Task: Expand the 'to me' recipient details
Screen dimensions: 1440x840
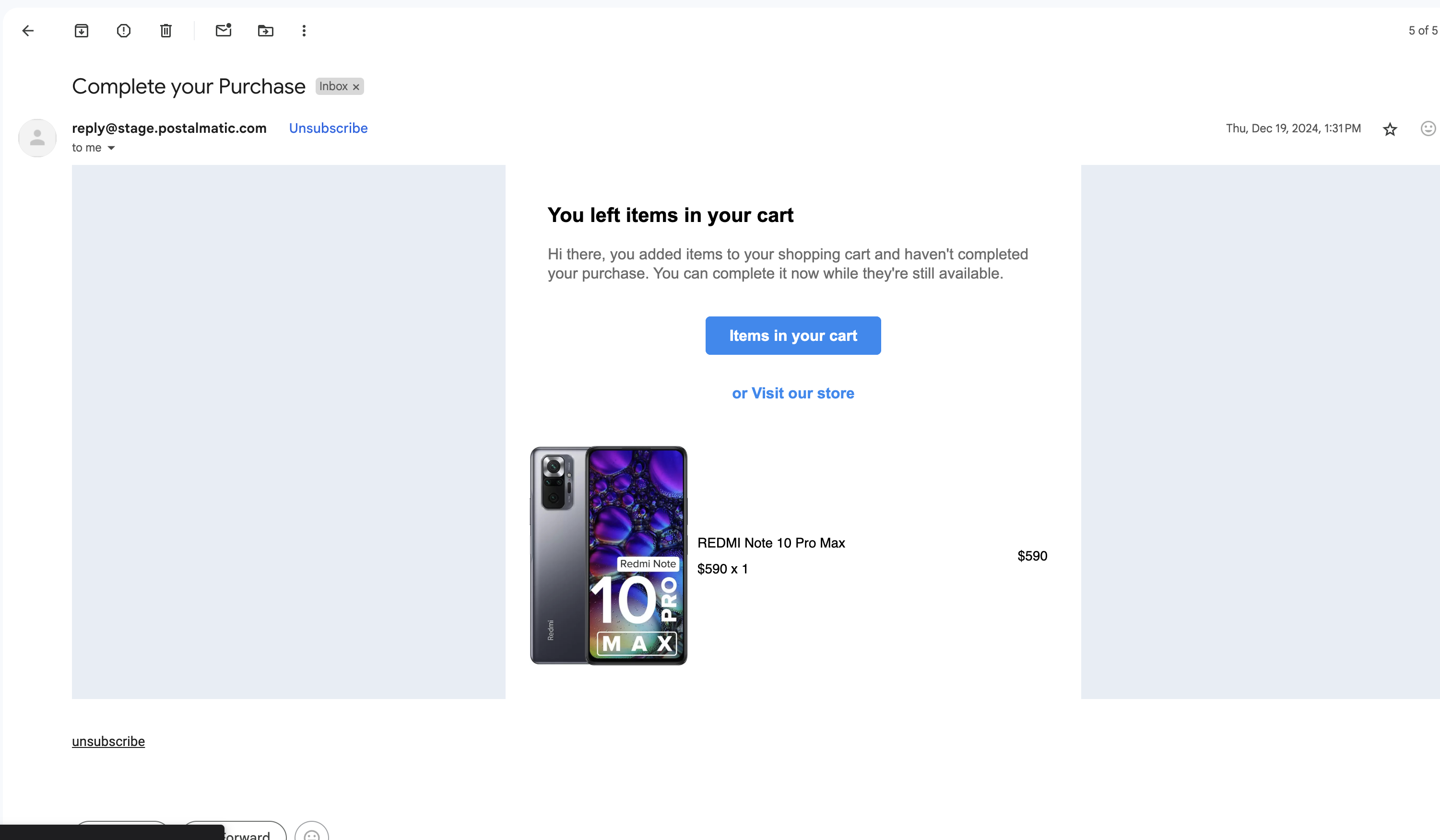Action: coord(111,148)
